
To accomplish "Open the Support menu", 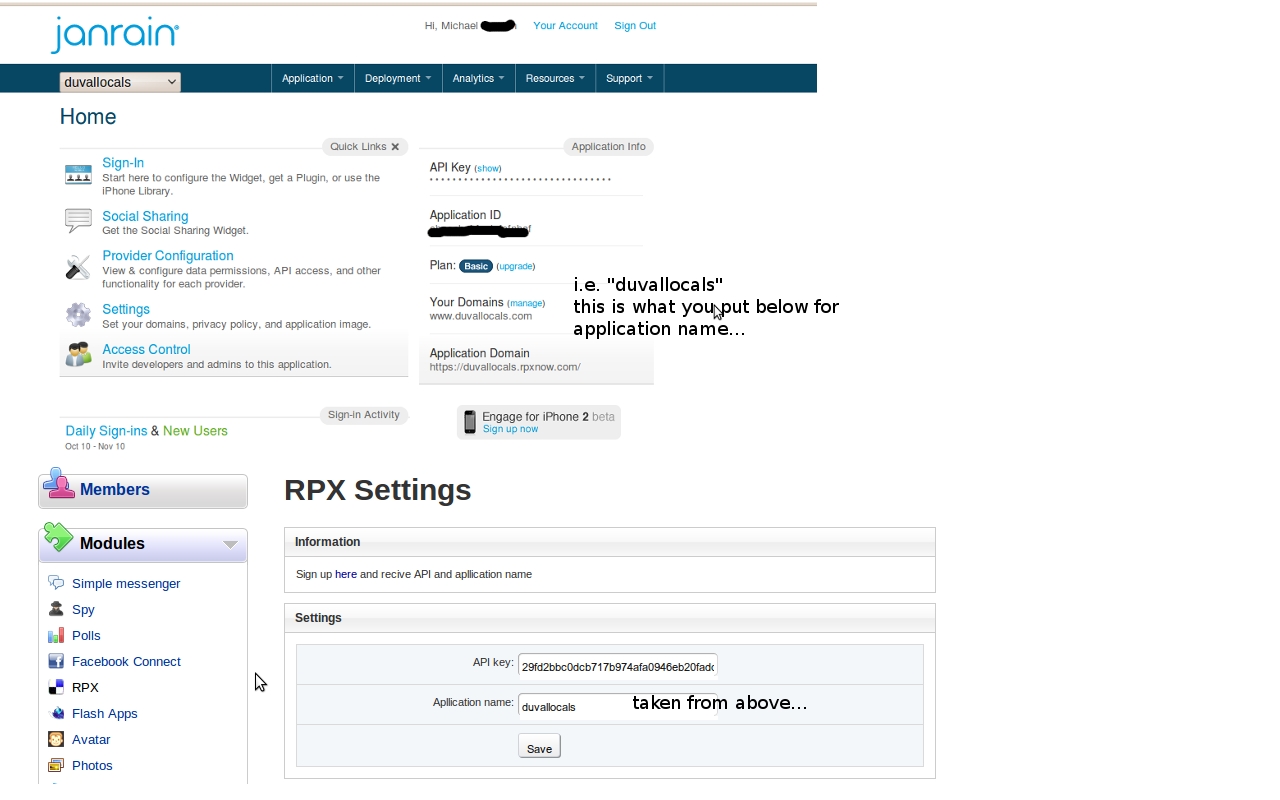I will 629,78.
